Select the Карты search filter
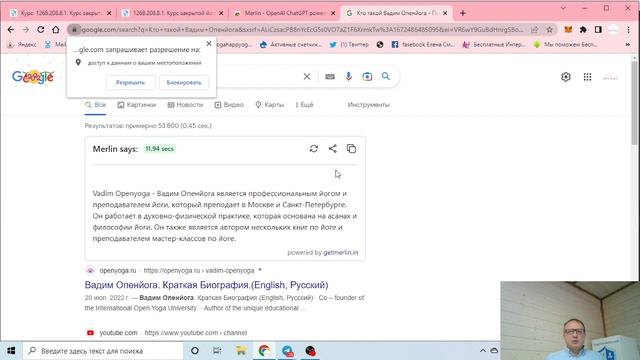Viewport: 640px width, 360px height. pos(269,105)
